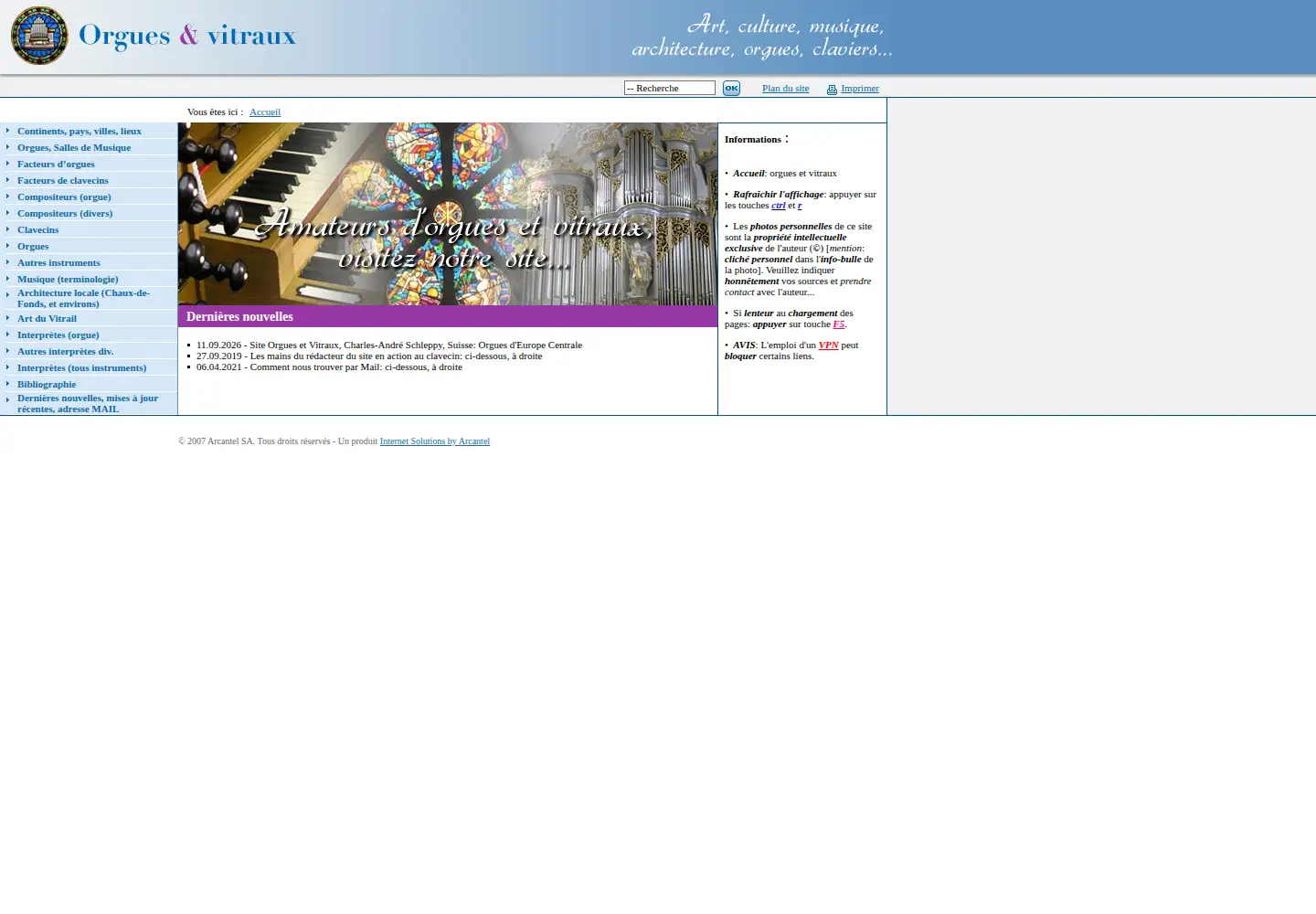This screenshot has height=914, width=1316.
Task: Select the Clavecins menu item
Action: pos(37,230)
